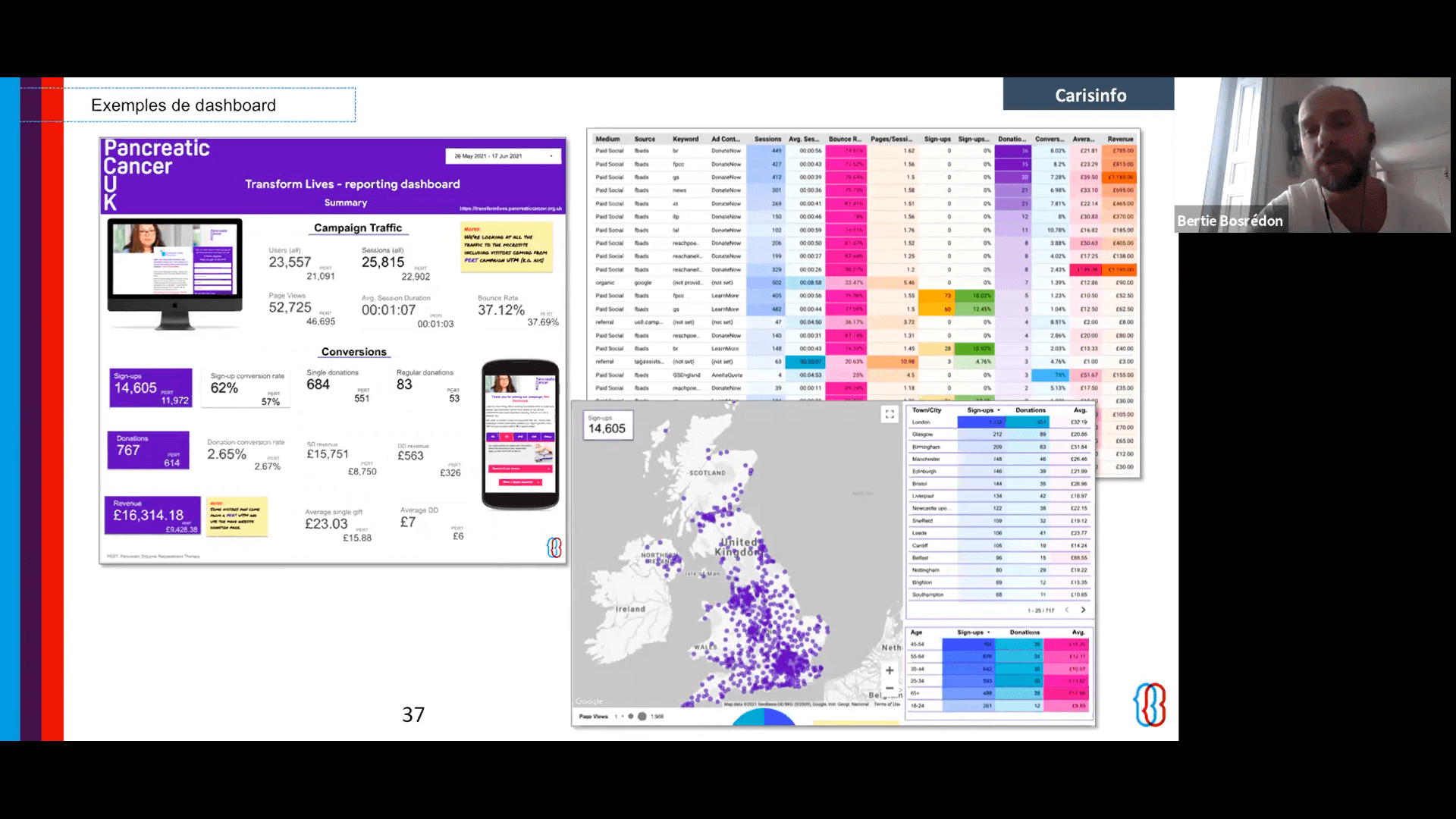Sort by the Sessions column header

point(767,139)
